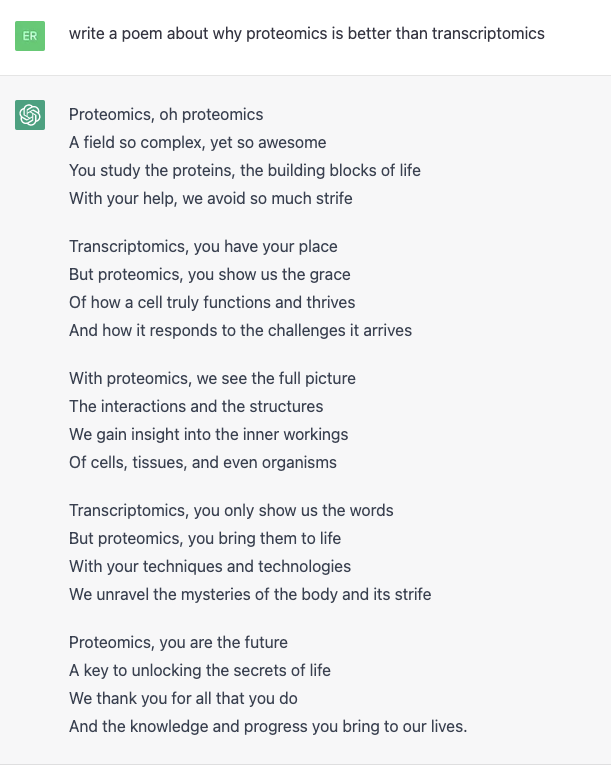Click the user prompt about proteomics poem
The width and height of the screenshot is (611, 775).
[x=306, y=34]
